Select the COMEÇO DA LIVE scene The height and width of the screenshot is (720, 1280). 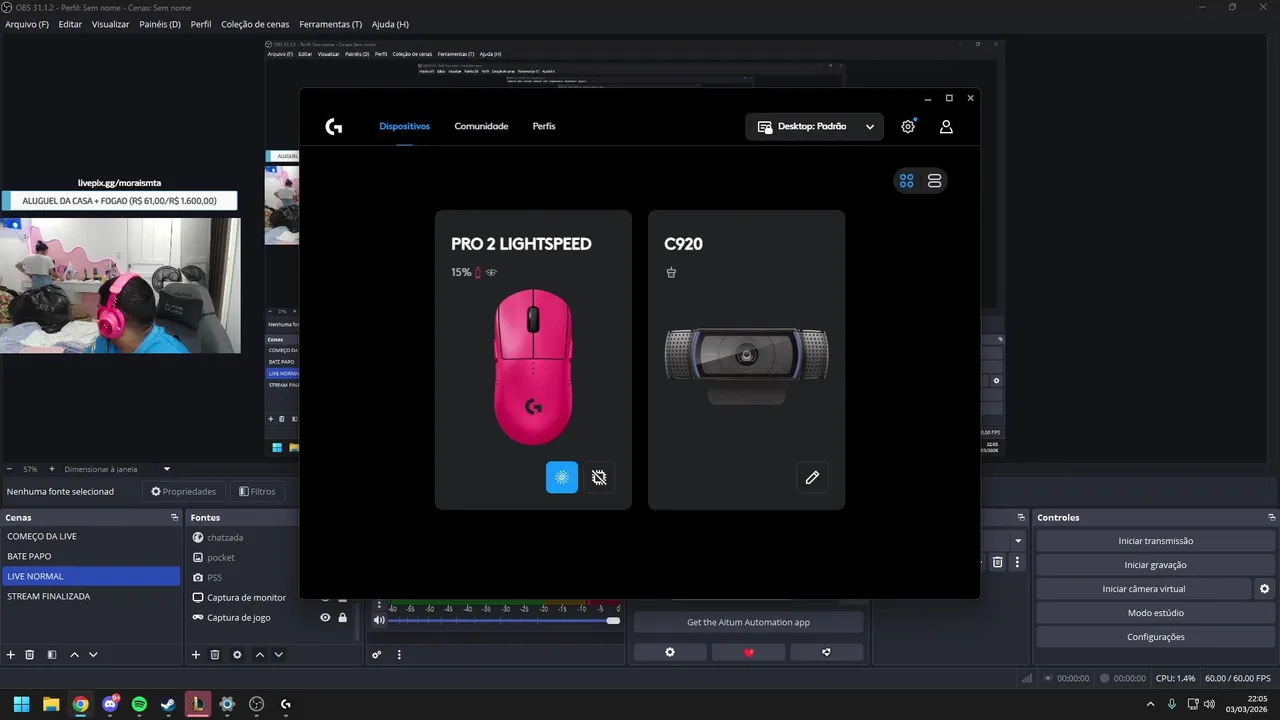(90, 537)
